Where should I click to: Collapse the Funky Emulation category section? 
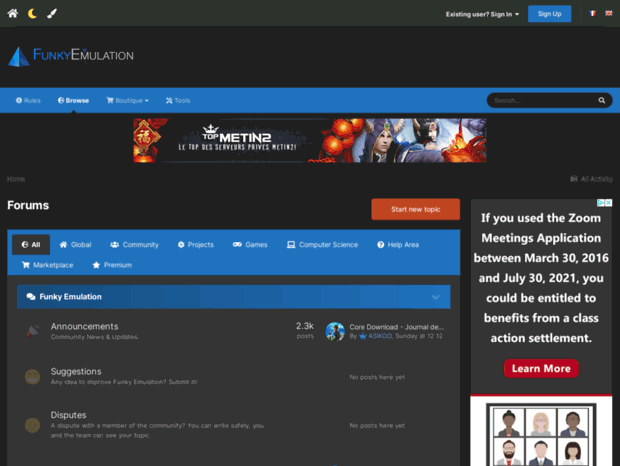(x=436, y=297)
